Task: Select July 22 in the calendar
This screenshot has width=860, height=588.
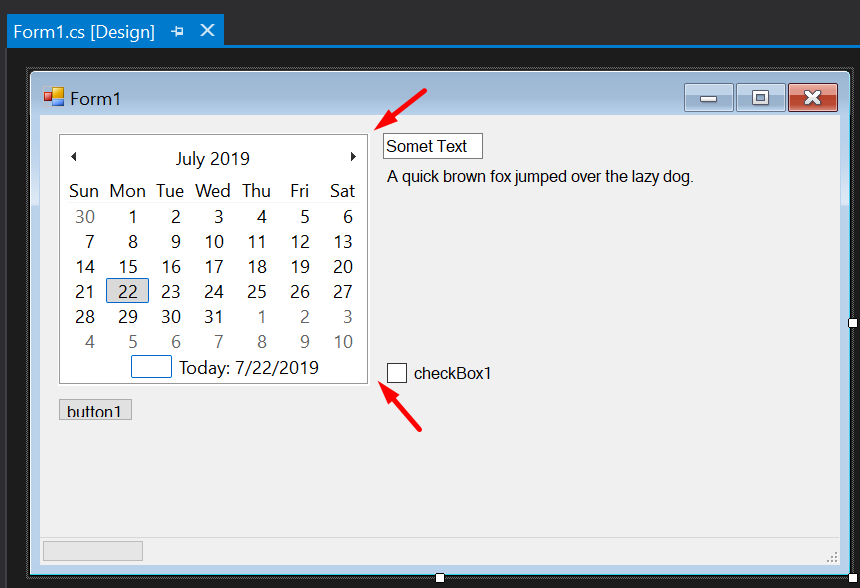Action: (127, 291)
